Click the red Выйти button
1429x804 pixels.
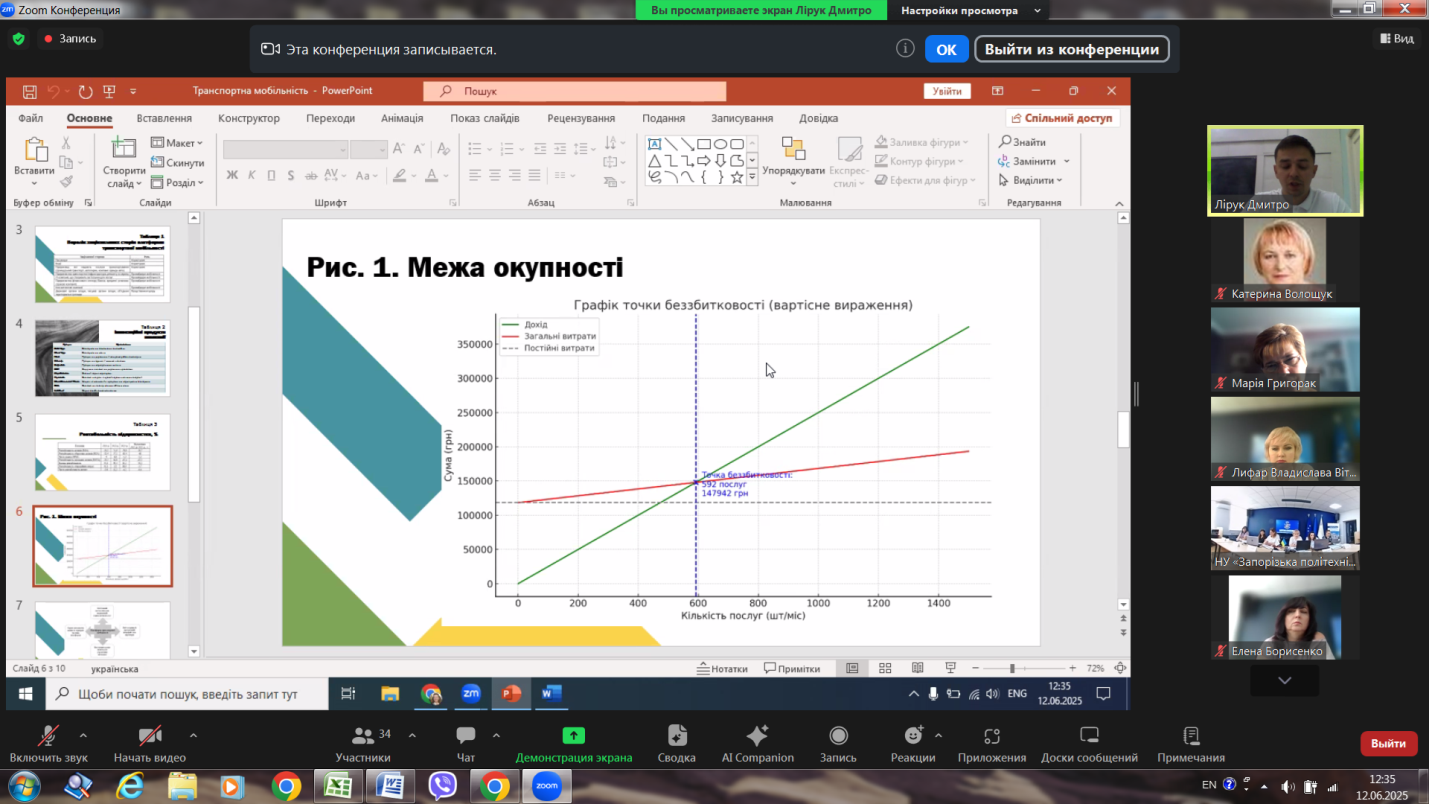[x=1388, y=743]
